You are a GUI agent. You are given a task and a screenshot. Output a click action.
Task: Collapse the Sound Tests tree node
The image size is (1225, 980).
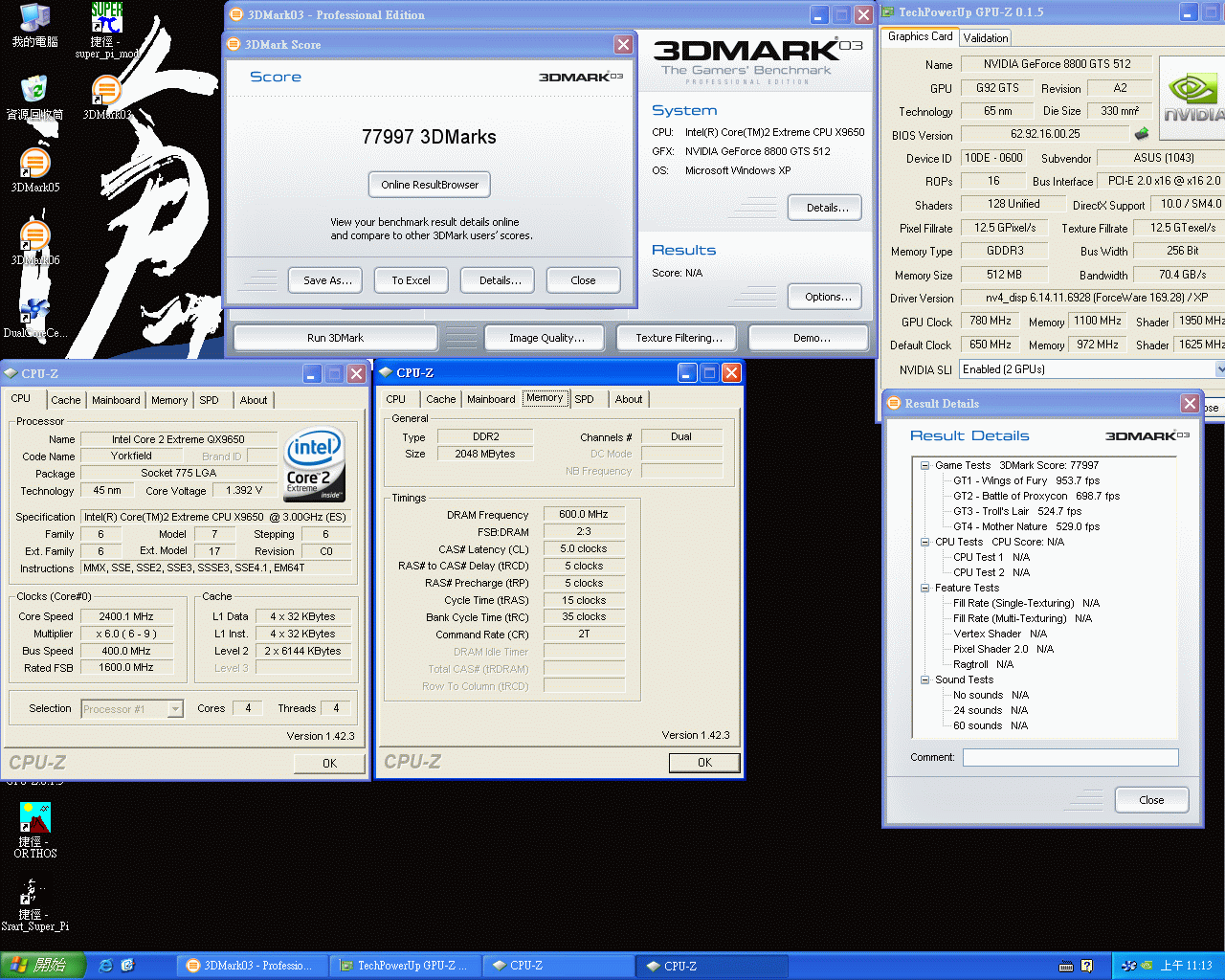click(925, 679)
